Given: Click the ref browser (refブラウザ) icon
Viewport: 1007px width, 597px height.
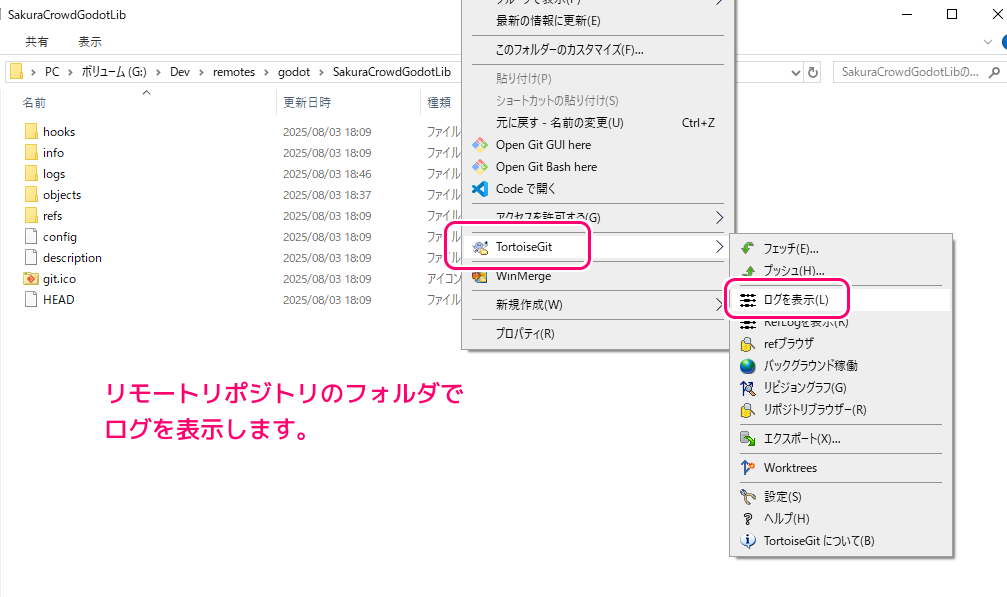Looking at the screenshot, I should click(x=747, y=344).
